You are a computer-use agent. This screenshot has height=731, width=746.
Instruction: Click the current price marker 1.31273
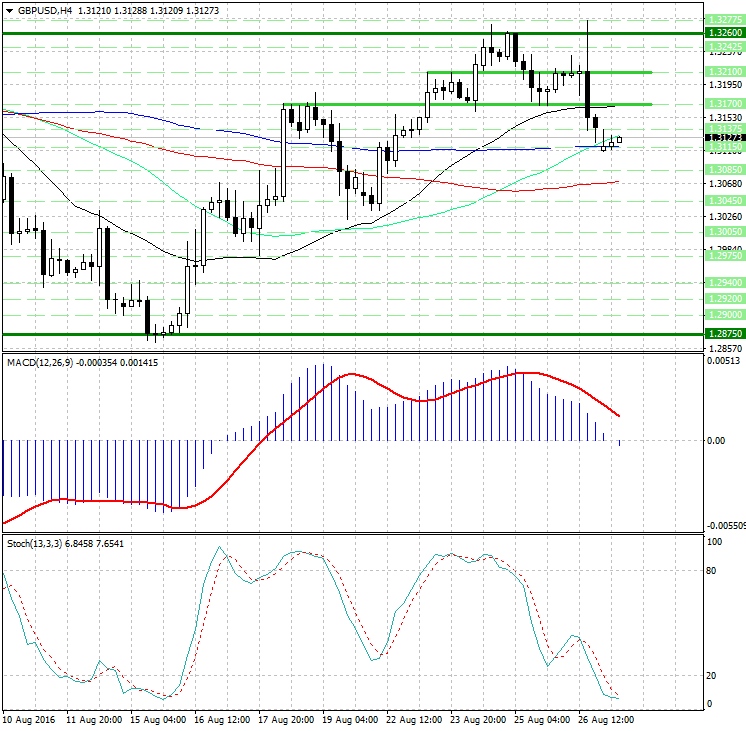(x=722, y=137)
